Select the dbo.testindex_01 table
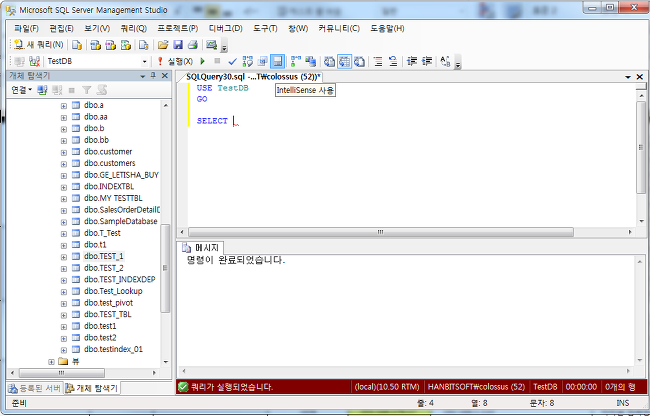 (113, 349)
